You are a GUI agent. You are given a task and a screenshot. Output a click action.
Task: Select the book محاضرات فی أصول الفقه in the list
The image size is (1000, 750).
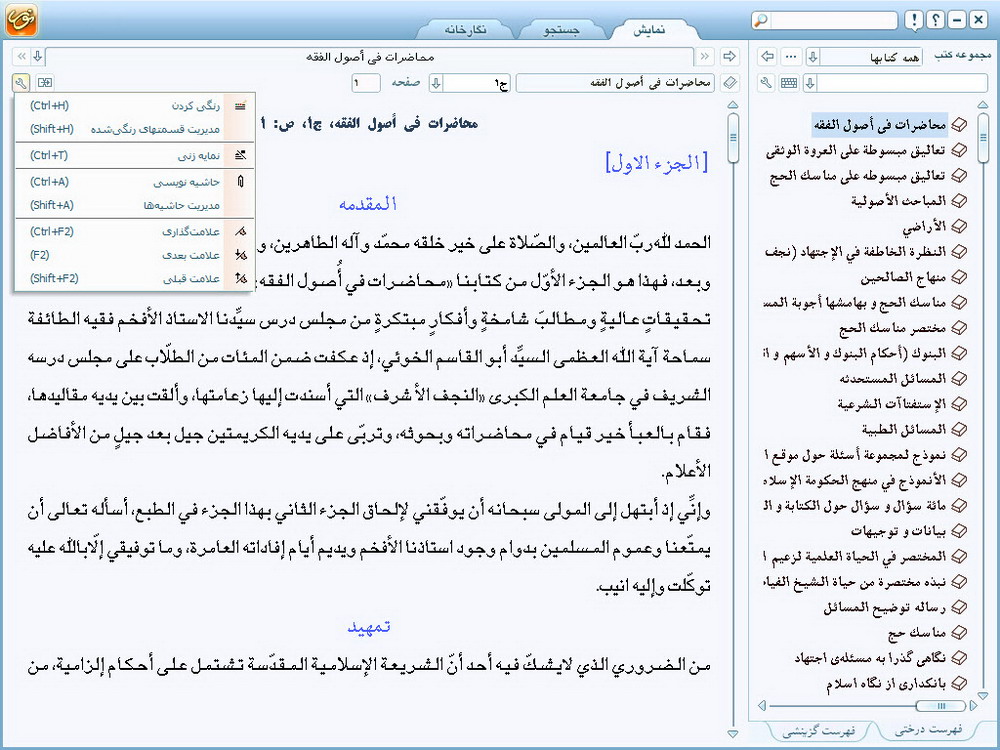click(x=880, y=125)
